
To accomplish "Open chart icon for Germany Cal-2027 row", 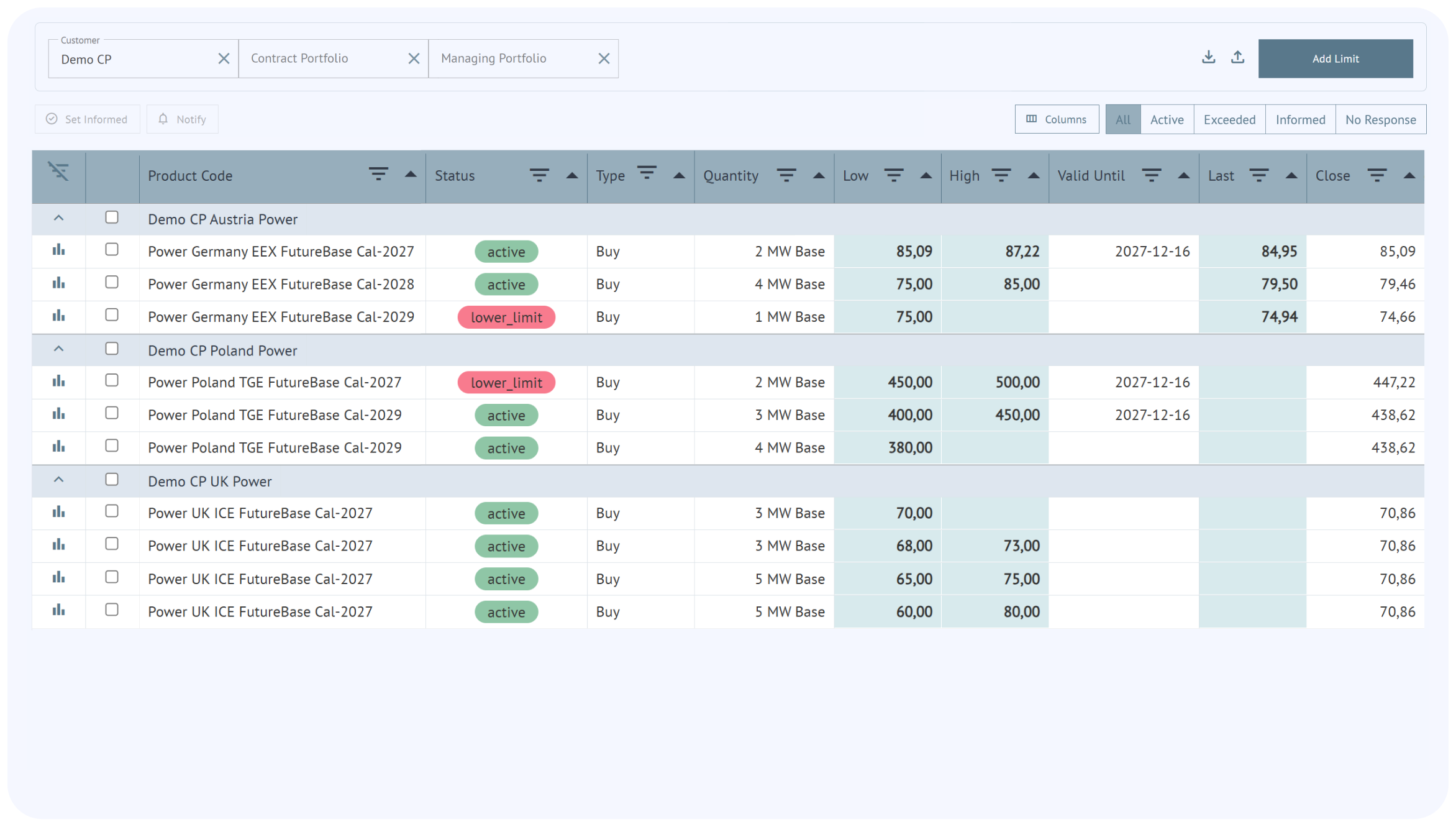I will click(58, 250).
